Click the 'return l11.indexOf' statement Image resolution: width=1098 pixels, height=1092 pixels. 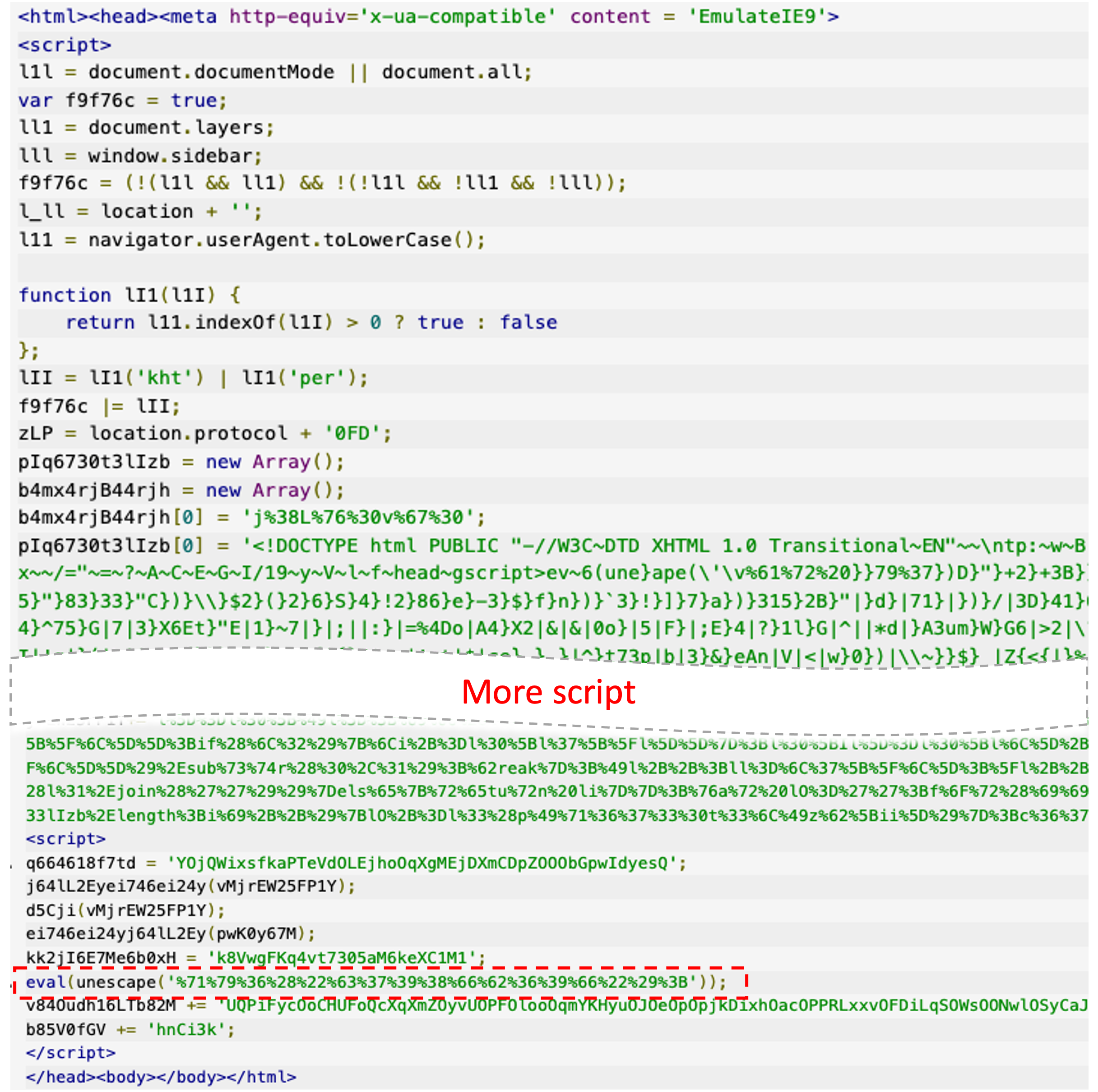[x=311, y=322]
